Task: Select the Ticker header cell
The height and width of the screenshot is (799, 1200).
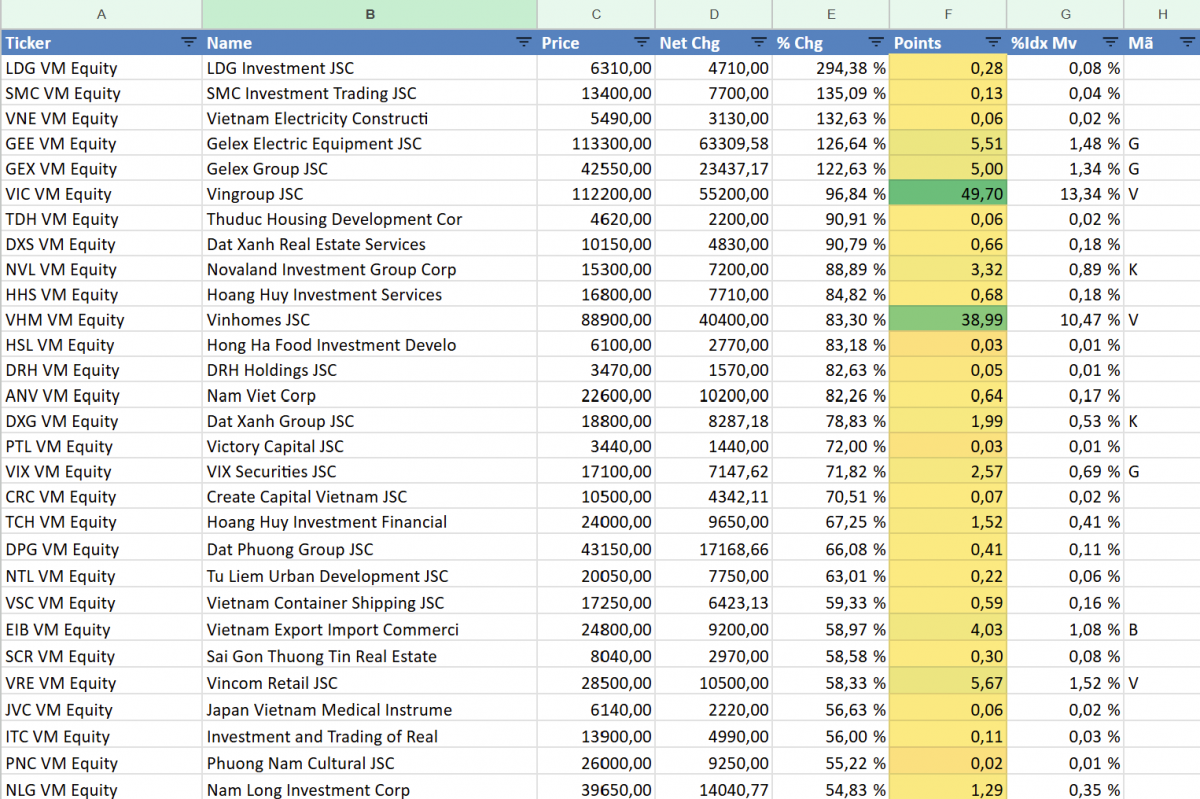Action: 101,42
